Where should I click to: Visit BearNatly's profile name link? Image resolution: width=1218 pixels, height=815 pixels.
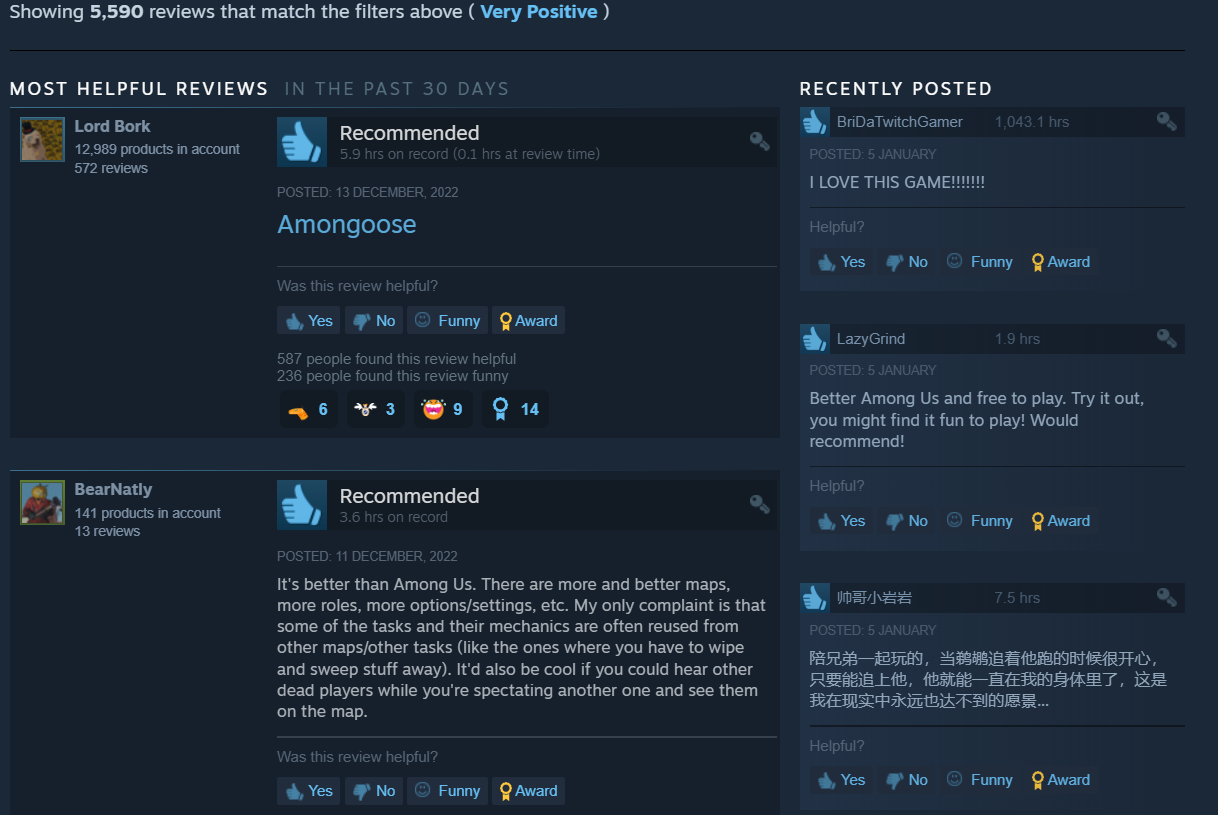click(113, 490)
